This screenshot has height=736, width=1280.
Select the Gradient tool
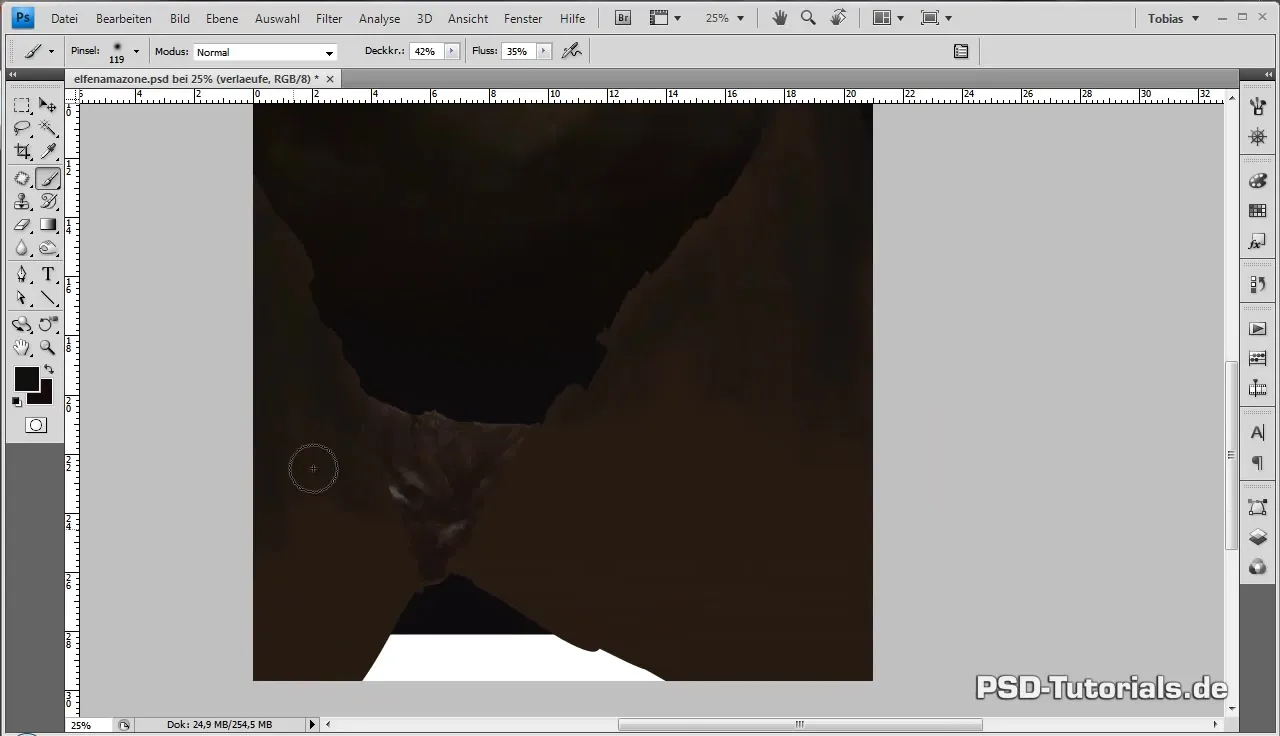[47, 225]
